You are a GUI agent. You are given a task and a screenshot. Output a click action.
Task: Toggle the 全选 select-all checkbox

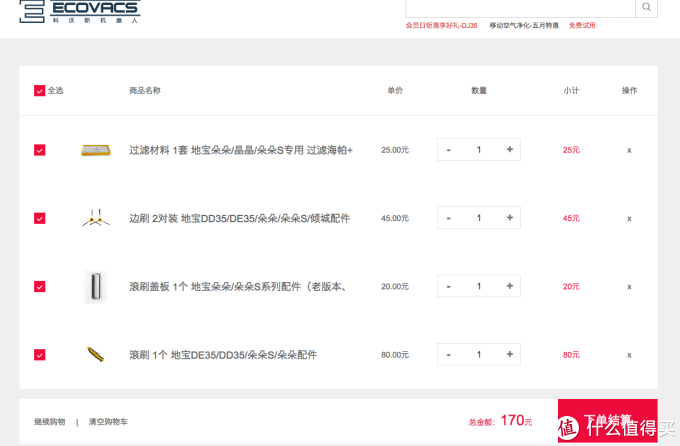pyautogui.click(x=39, y=91)
